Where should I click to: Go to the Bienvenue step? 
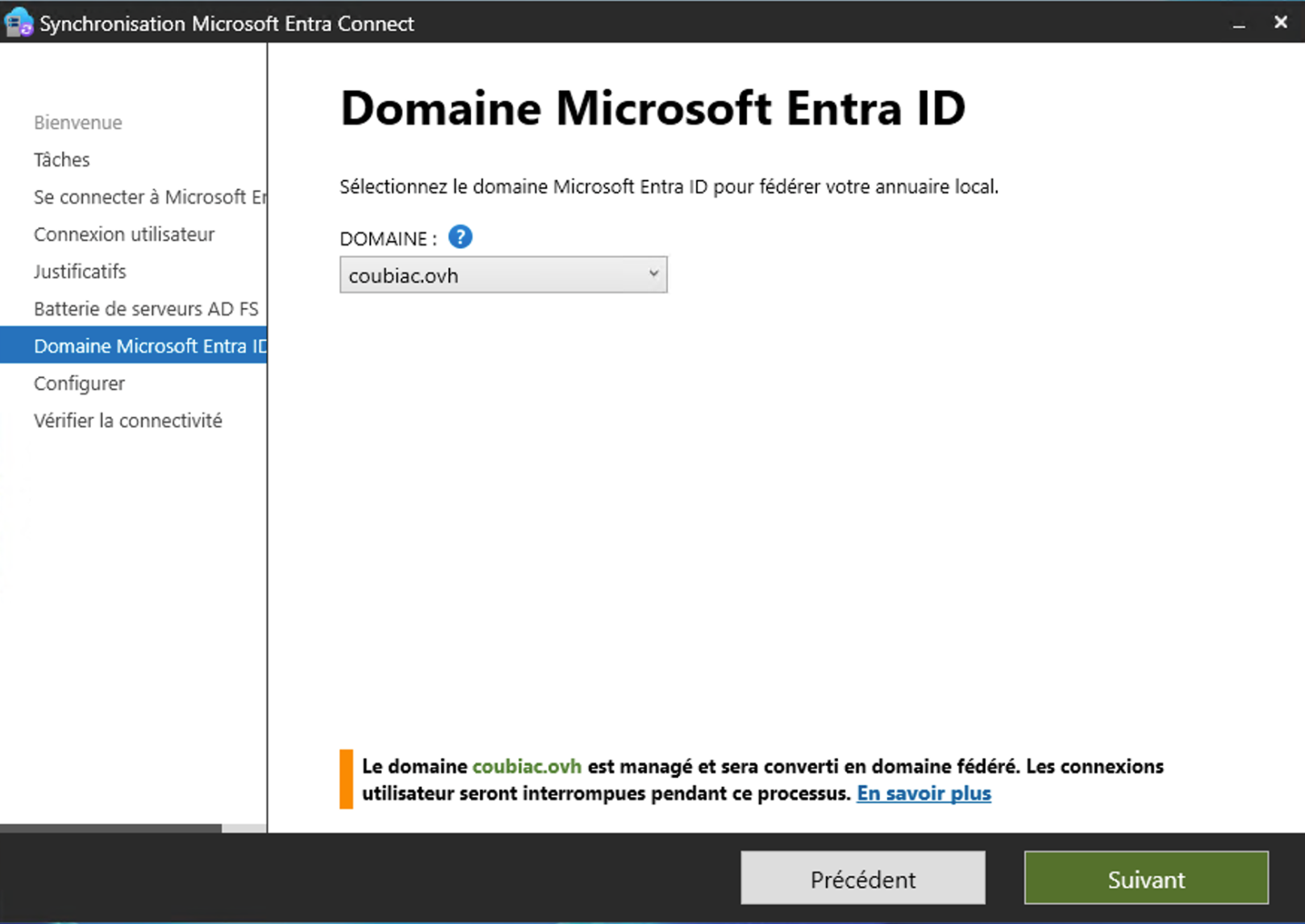coord(78,123)
